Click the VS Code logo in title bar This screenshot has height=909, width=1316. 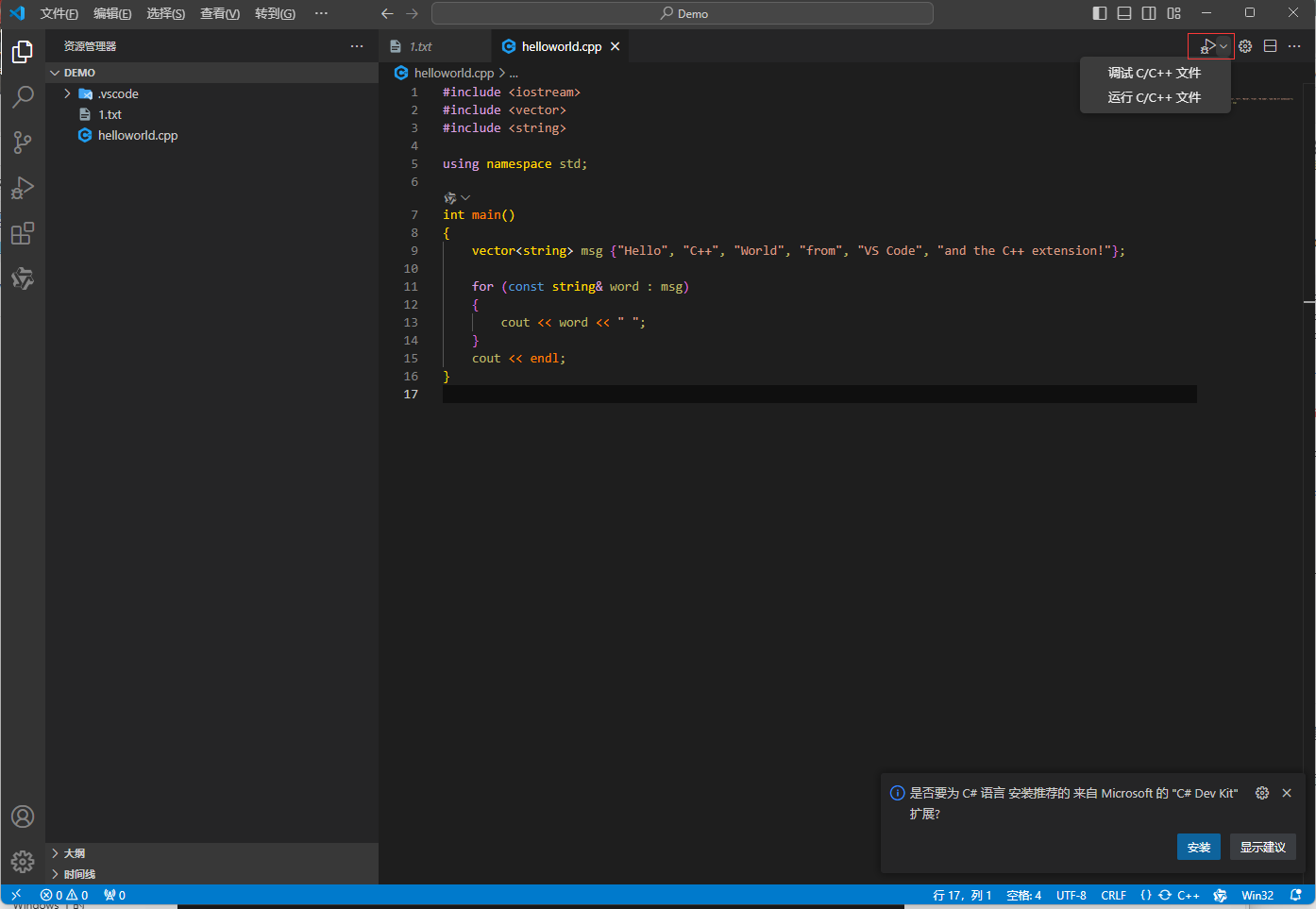[x=16, y=13]
